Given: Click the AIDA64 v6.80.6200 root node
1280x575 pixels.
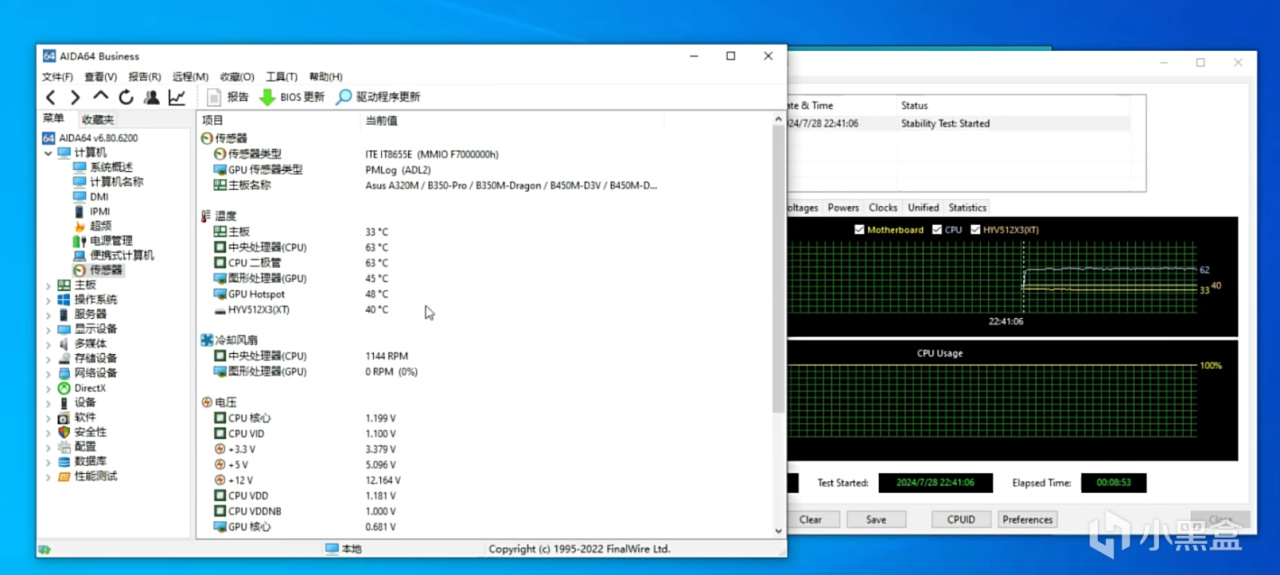Looking at the screenshot, I should tap(98, 138).
